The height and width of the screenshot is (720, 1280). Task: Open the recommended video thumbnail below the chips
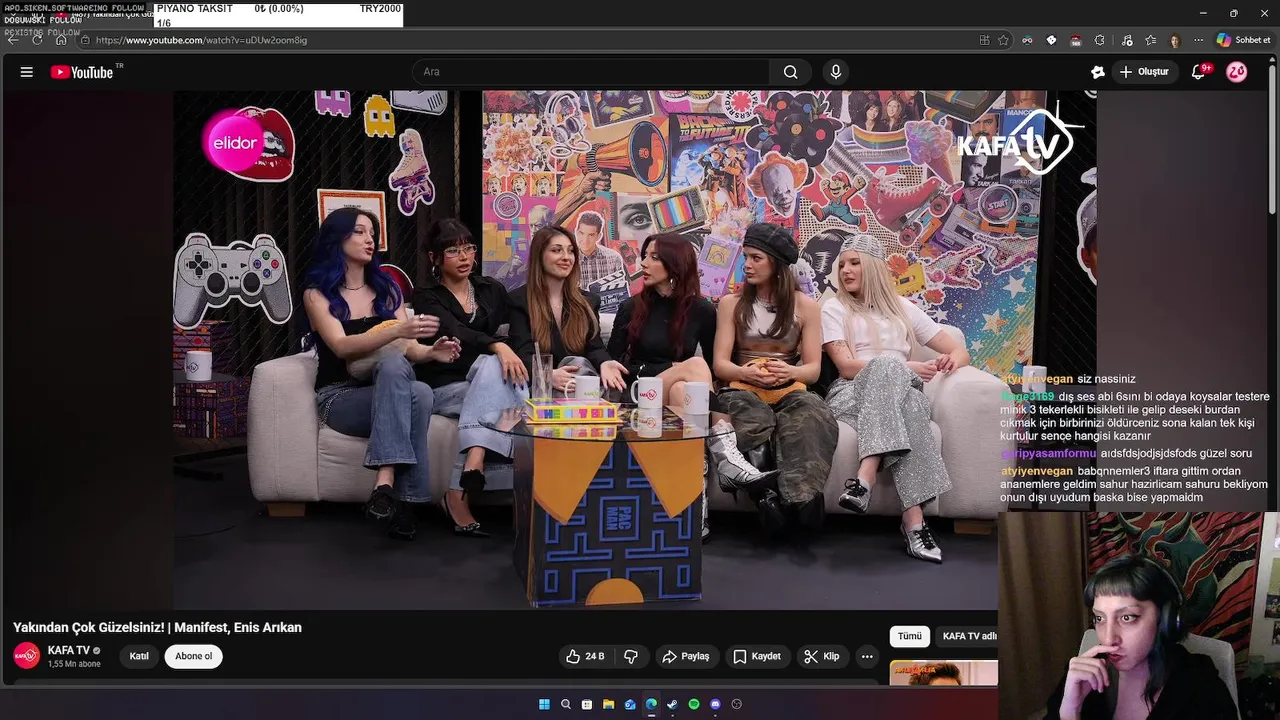tap(944, 673)
